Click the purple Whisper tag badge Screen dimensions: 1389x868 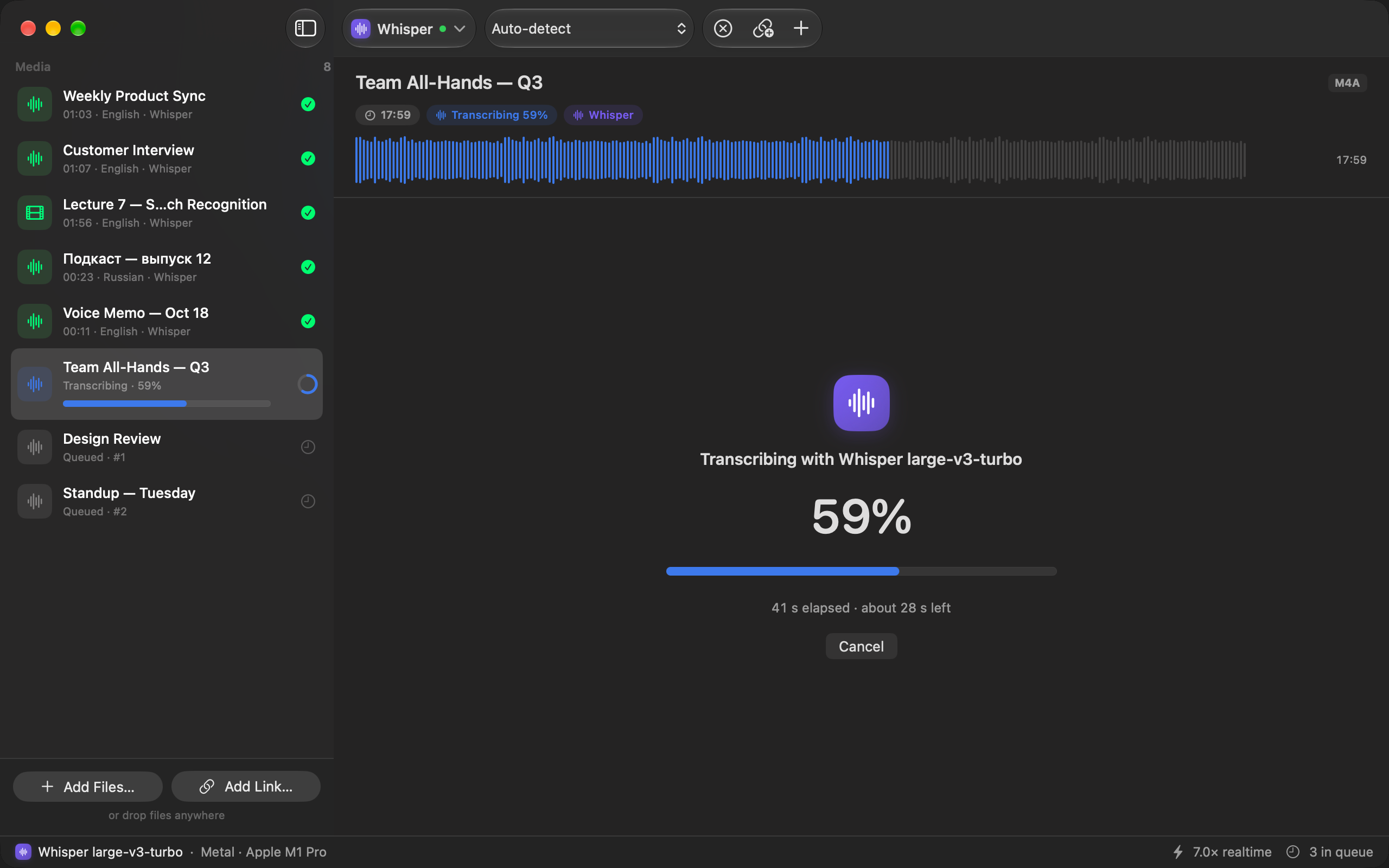(603, 115)
